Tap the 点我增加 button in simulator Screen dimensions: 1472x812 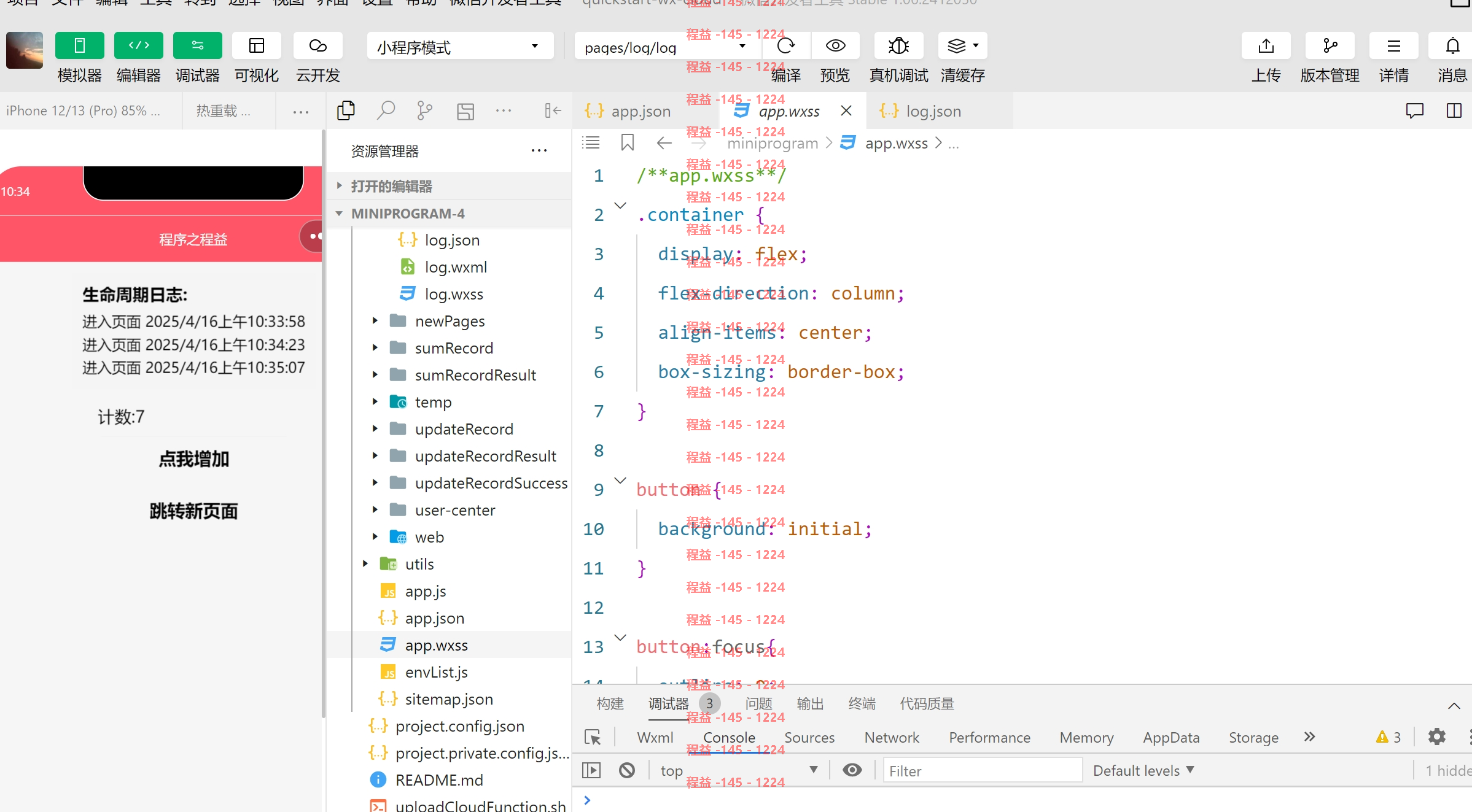click(193, 459)
